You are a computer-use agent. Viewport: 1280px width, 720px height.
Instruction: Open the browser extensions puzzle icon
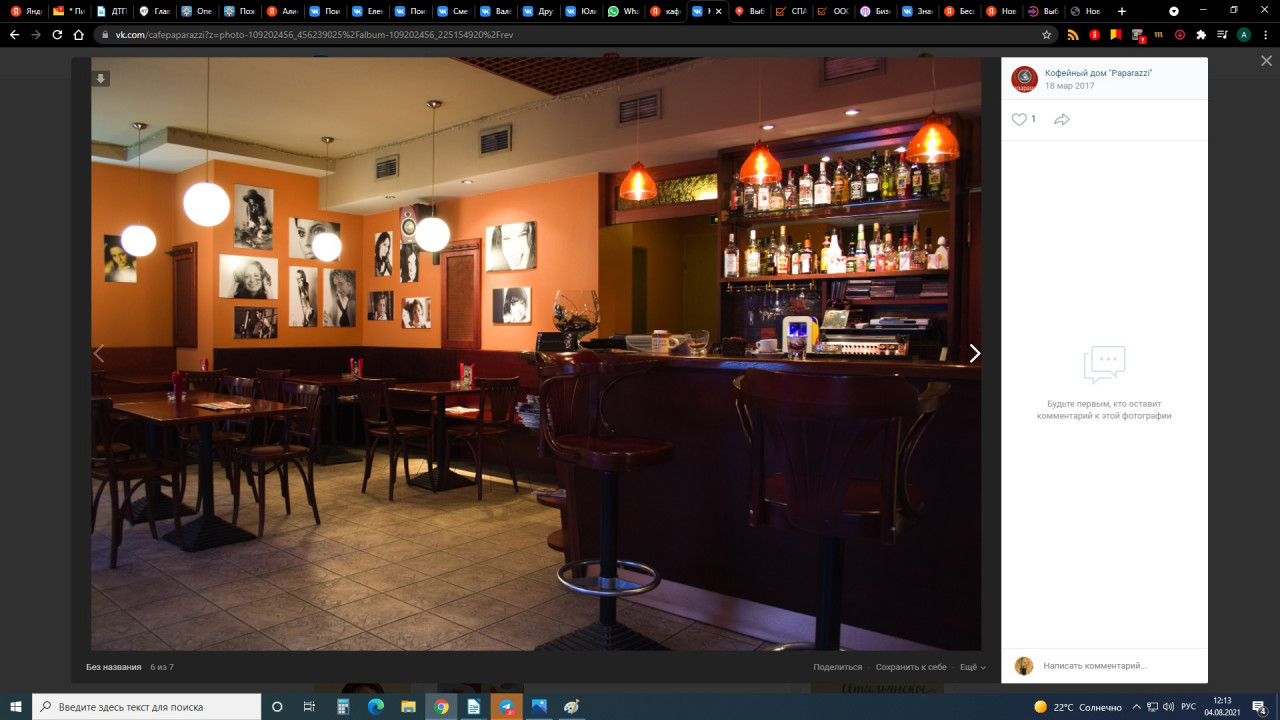point(1201,34)
